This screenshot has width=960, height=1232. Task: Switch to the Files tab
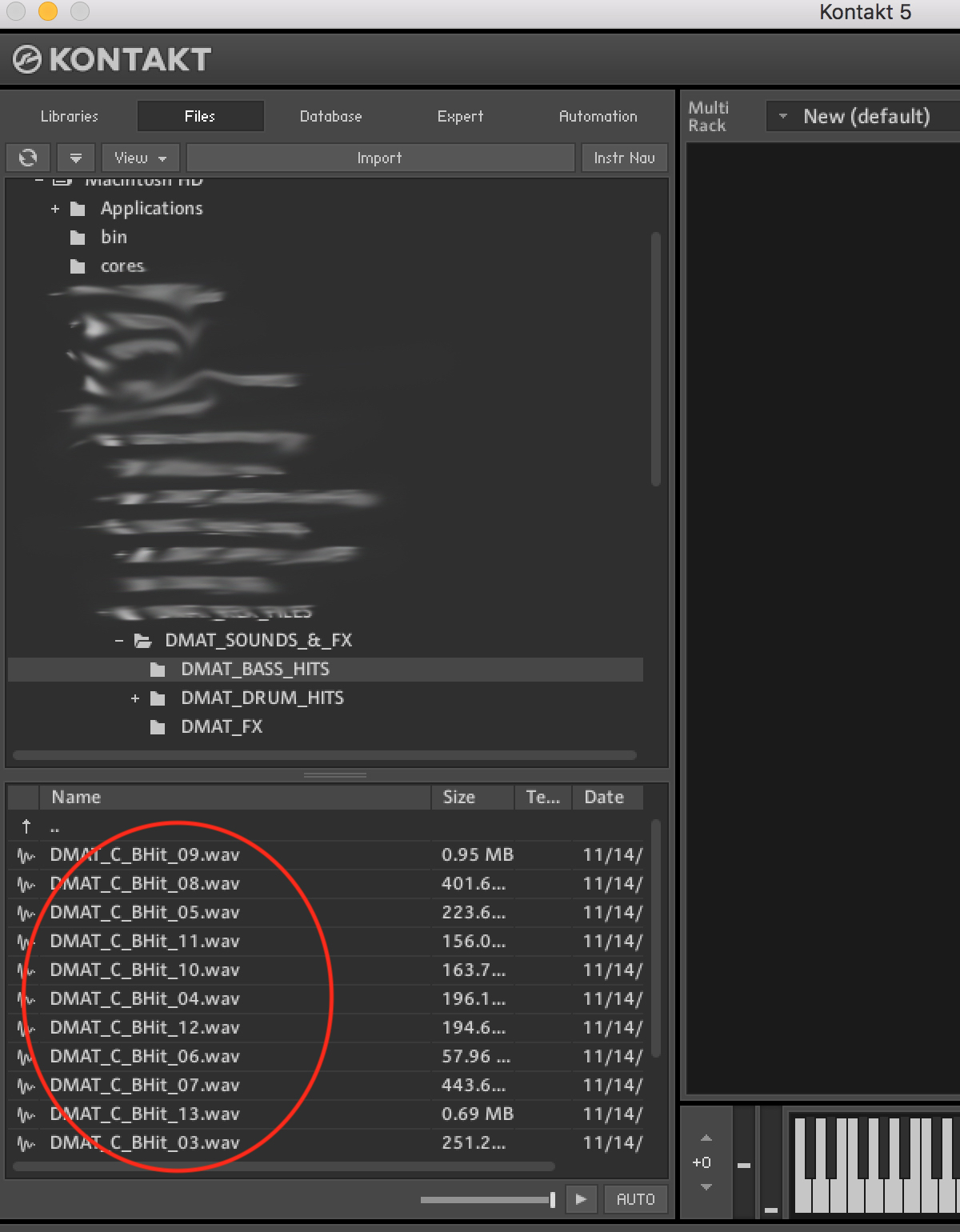[200, 116]
